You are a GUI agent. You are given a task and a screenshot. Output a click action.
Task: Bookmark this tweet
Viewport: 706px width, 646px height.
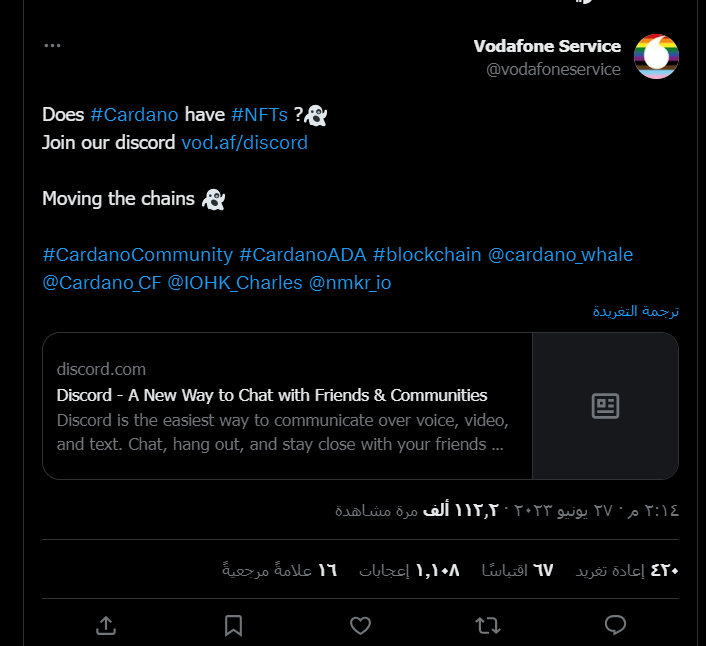click(233, 625)
